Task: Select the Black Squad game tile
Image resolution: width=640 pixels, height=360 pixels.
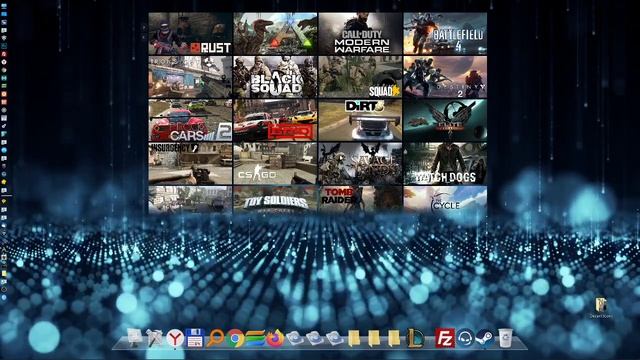Action: click(x=275, y=77)
